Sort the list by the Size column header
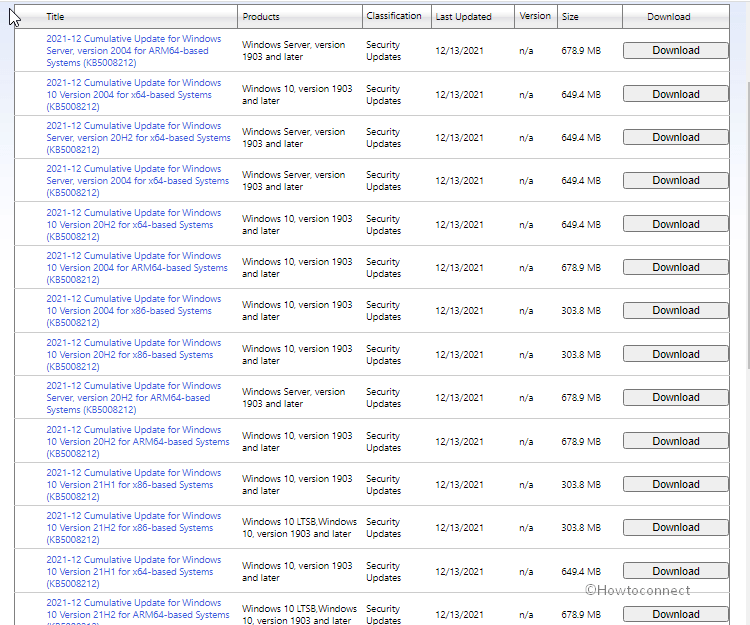The width and height of the screenshot is (750, 625). click(x=570, y=17)
